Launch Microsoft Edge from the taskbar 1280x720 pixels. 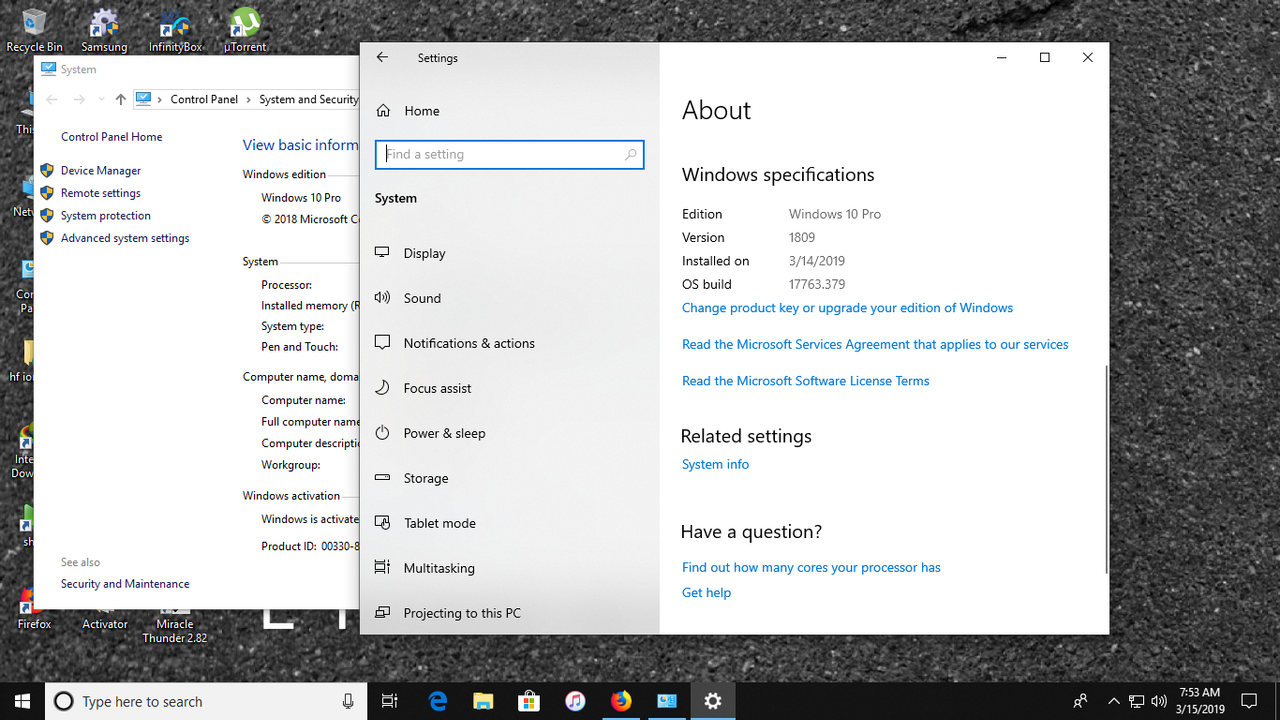tap(438, 701)
